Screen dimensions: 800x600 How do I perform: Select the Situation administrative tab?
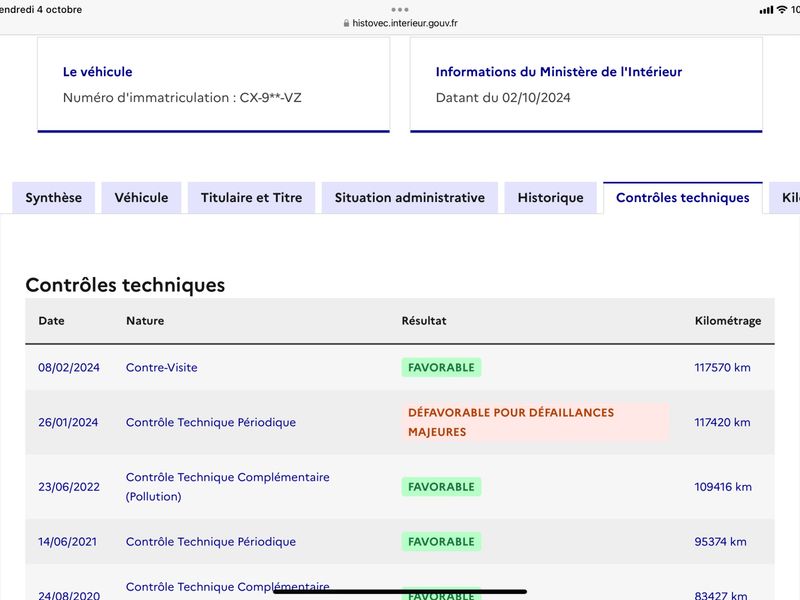click(410, 198)
